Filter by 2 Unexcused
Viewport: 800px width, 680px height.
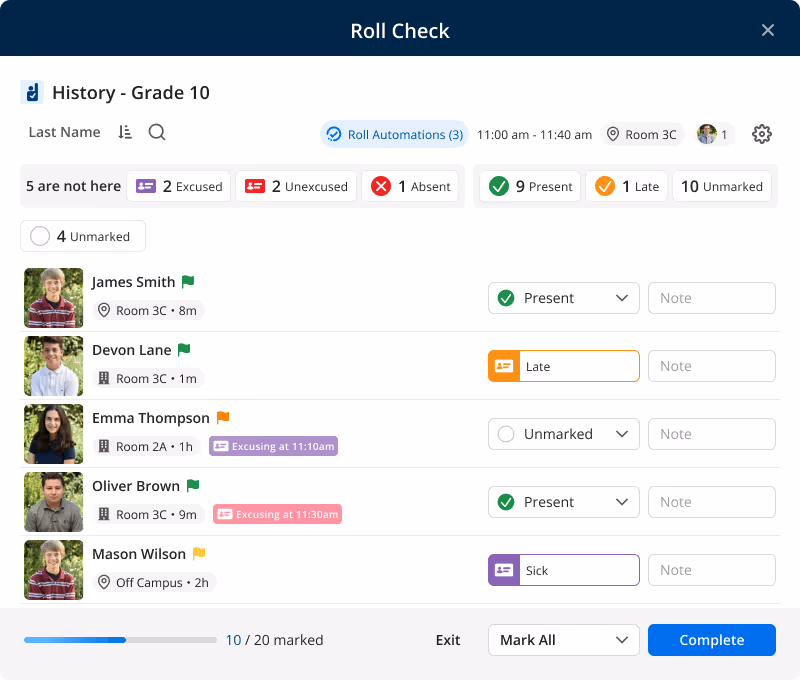(296, 186)
